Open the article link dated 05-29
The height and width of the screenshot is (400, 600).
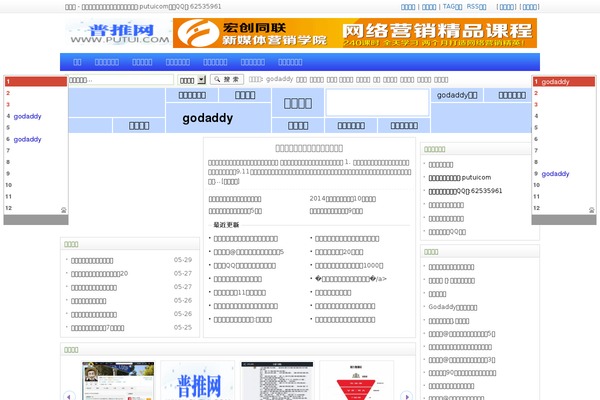tap(92, 260)
